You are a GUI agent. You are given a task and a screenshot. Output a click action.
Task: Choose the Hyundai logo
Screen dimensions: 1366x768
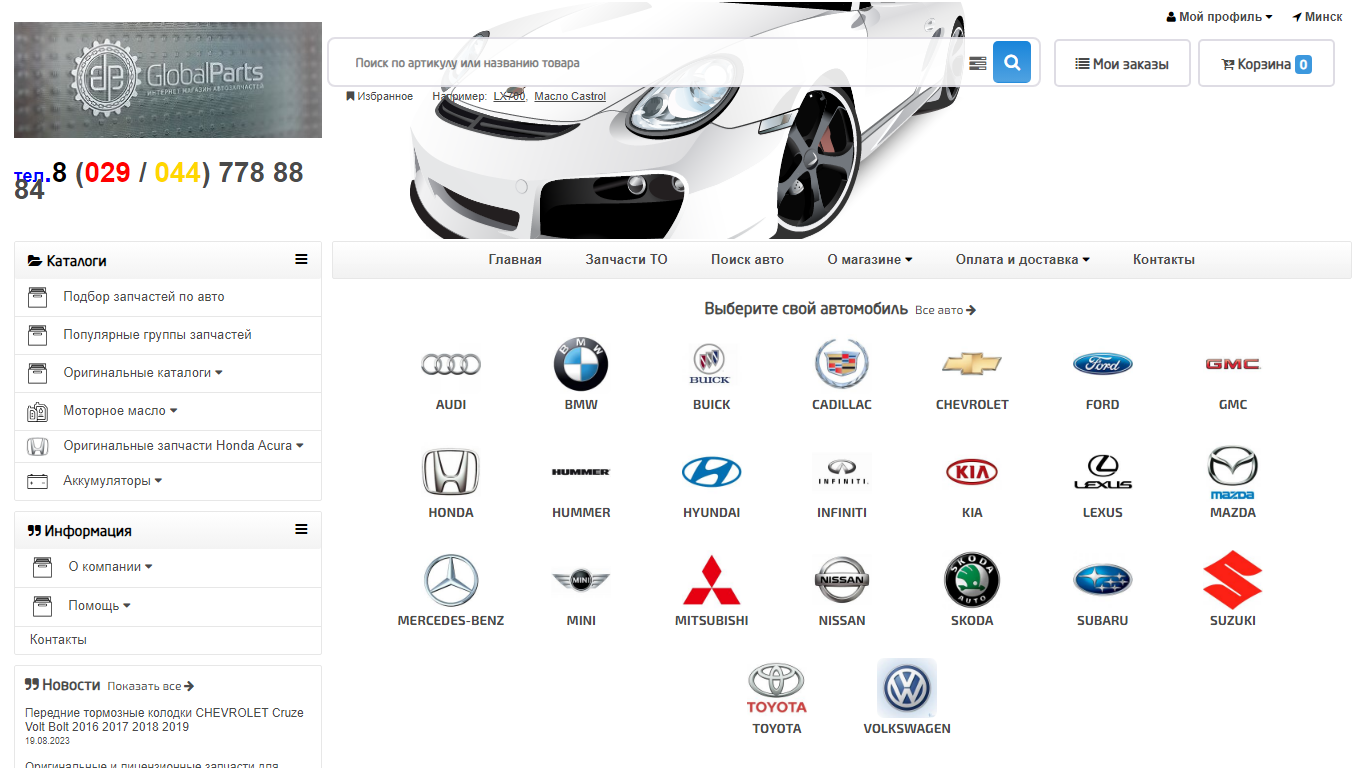pos(711,471)
